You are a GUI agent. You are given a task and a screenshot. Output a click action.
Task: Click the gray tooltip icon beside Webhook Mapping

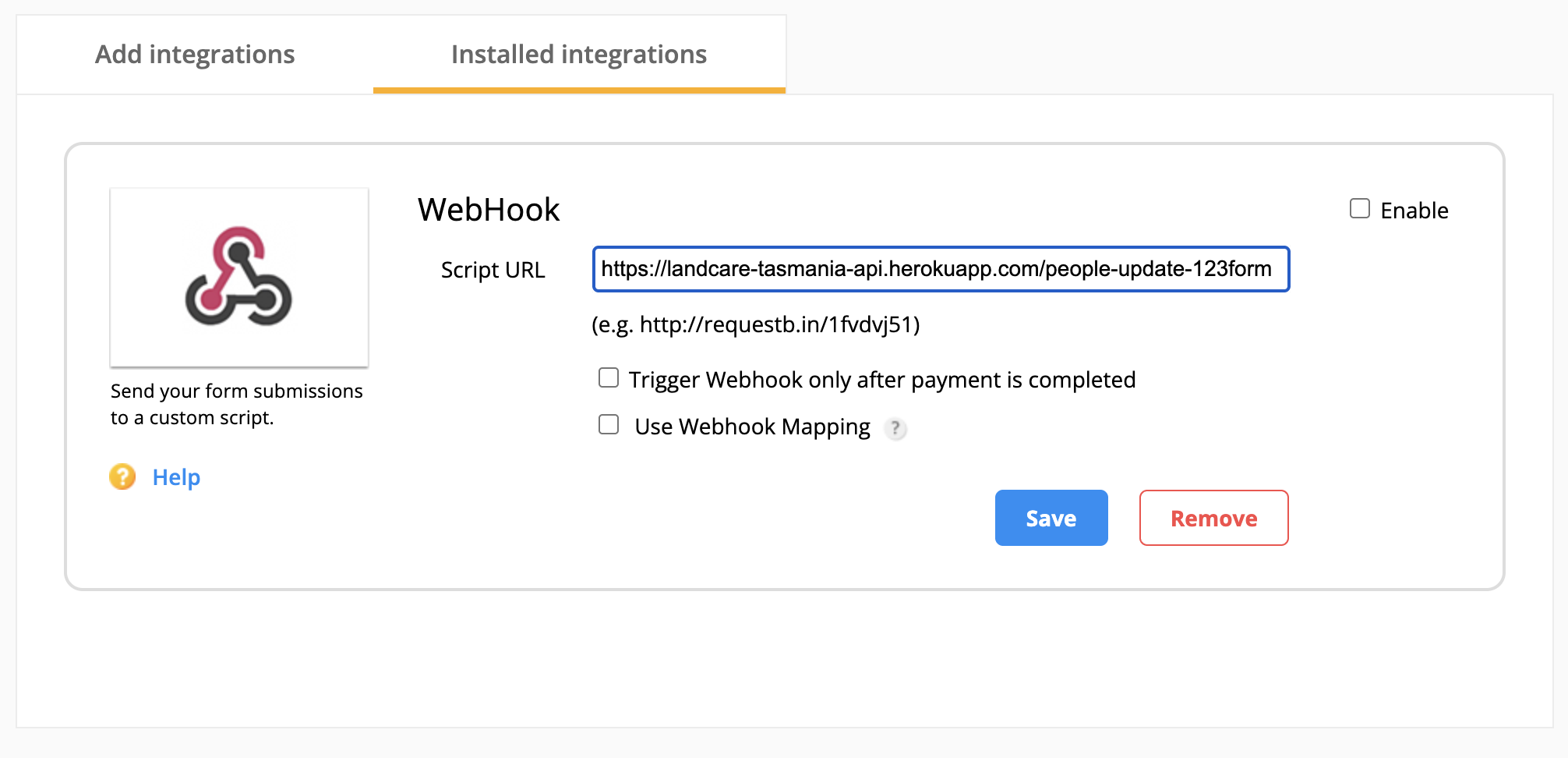coord(895,428)
